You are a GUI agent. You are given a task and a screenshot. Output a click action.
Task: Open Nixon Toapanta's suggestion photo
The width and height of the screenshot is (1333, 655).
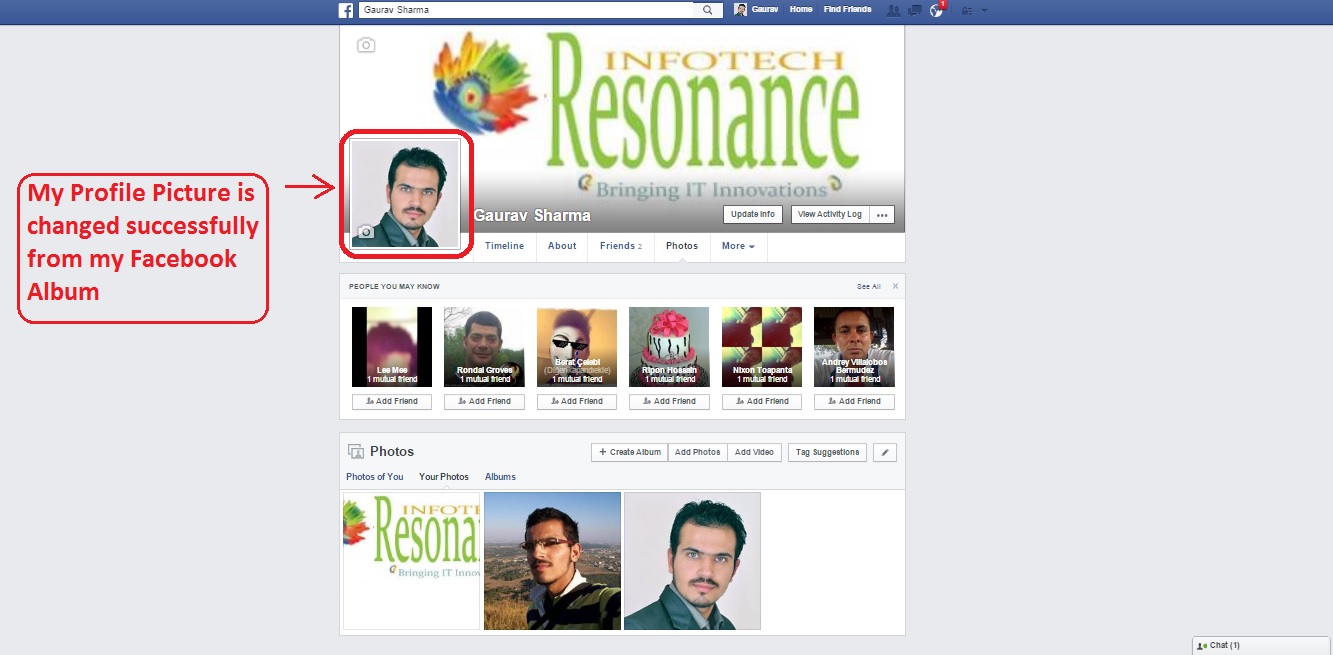[761, 347]
